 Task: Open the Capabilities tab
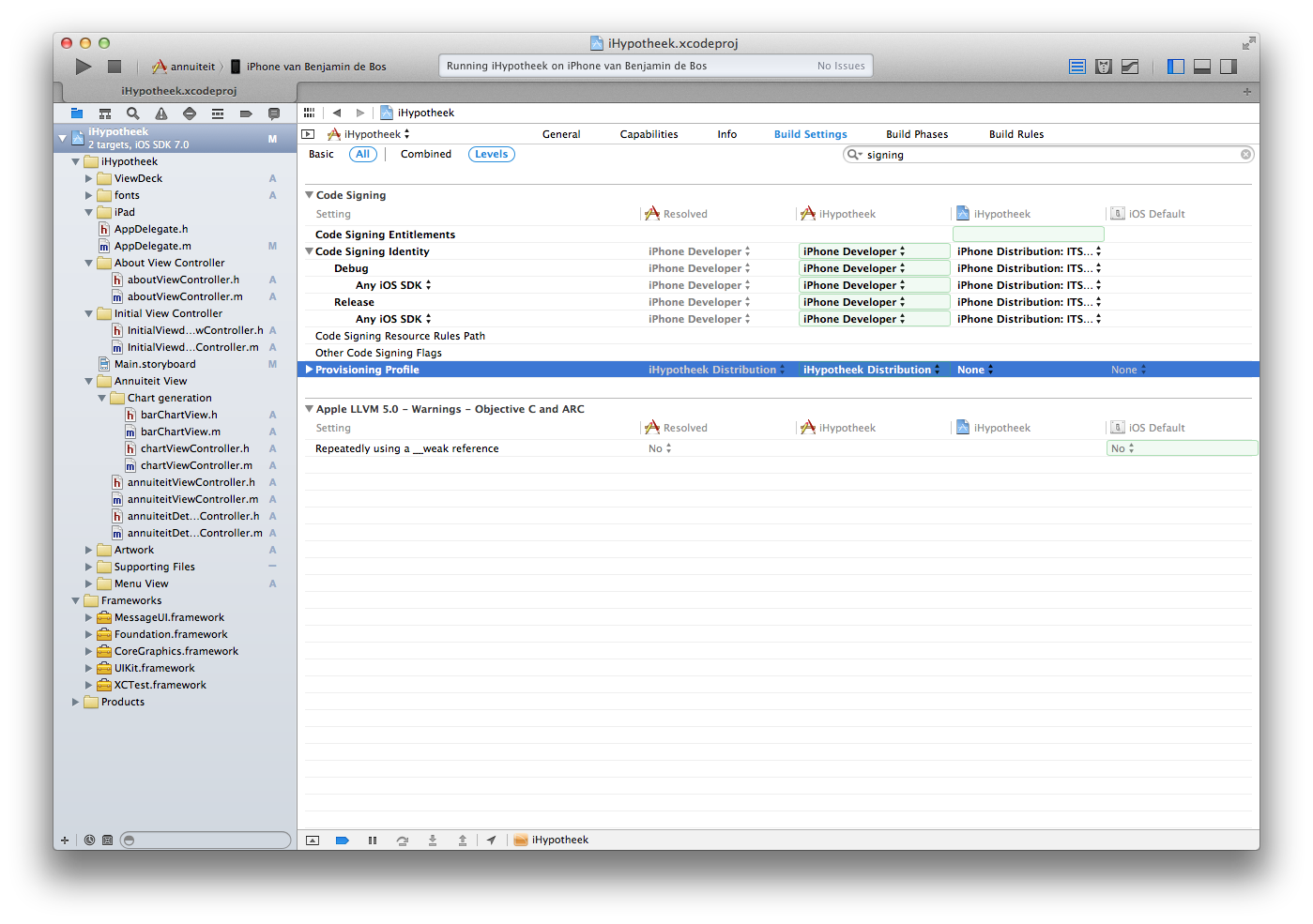tap(649, 134)
